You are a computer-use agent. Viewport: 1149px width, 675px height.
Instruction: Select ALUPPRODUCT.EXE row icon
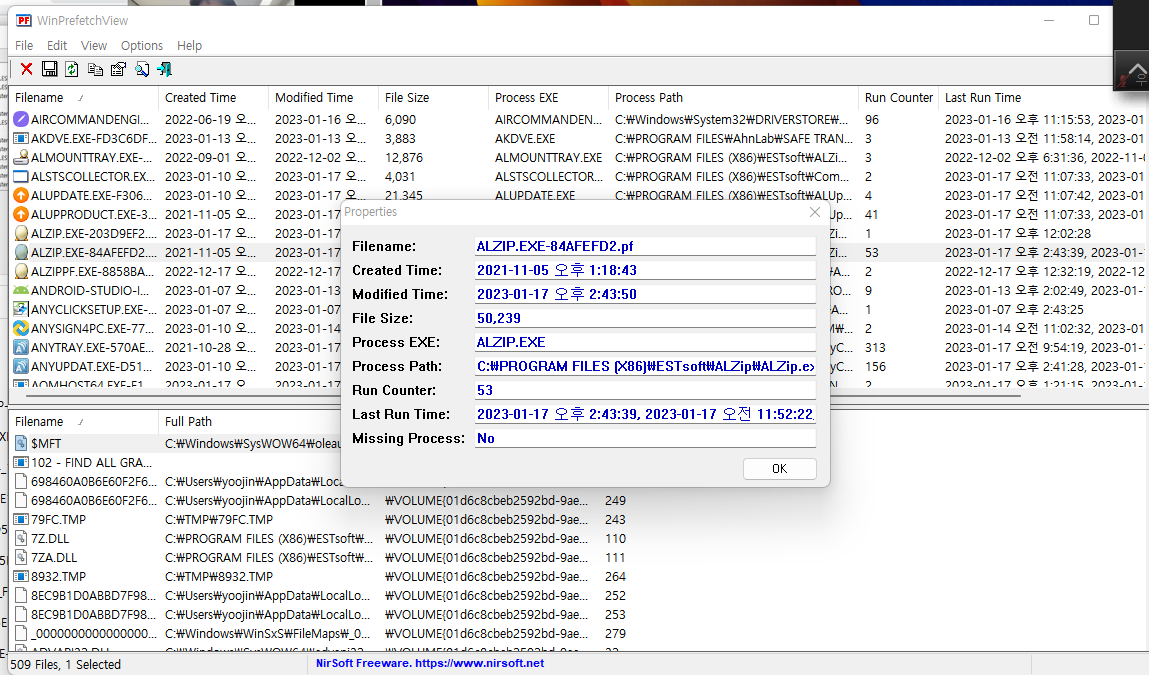coord(21,215)
